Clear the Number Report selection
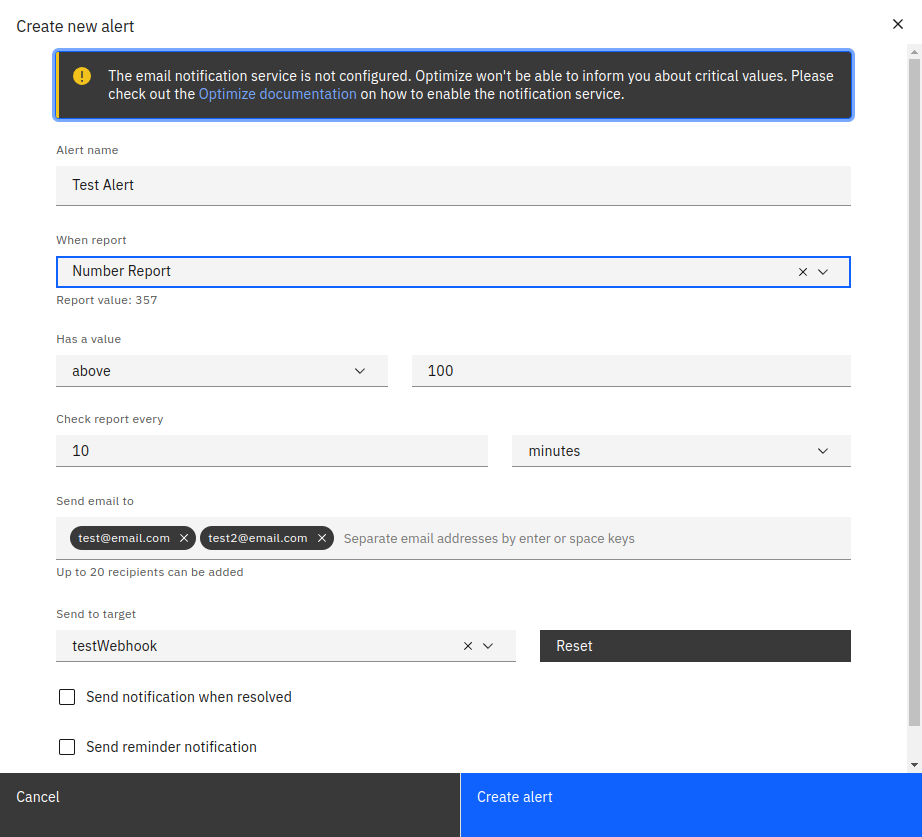The height and width of the screenshot is (837, 922). pos(802,271)
